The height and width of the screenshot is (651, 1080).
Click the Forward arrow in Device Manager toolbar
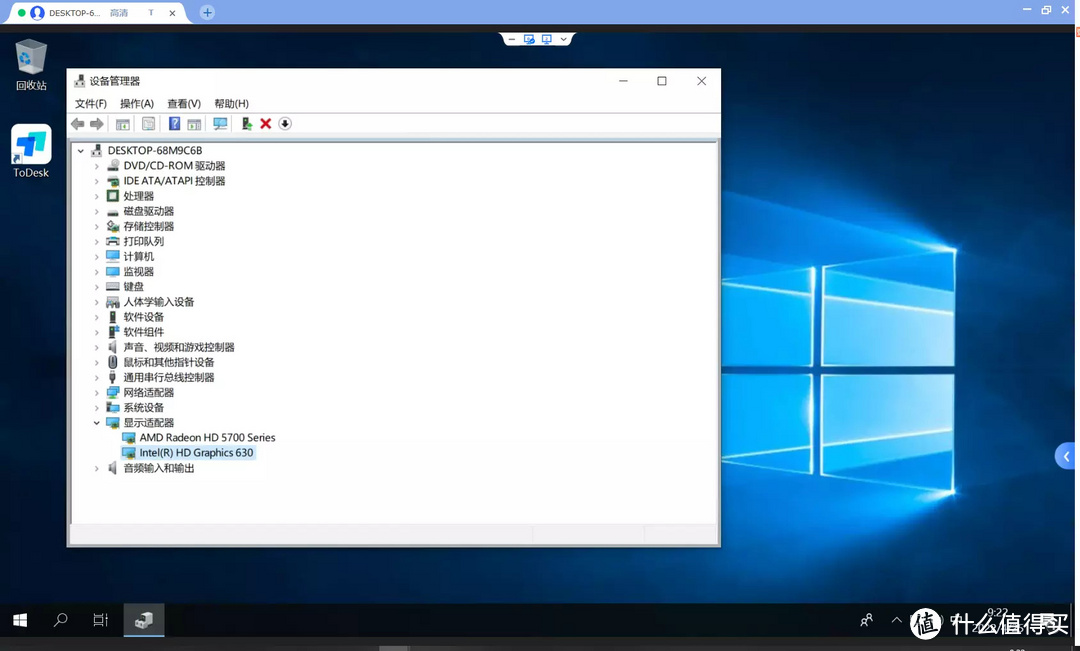(x=96, y=124)
